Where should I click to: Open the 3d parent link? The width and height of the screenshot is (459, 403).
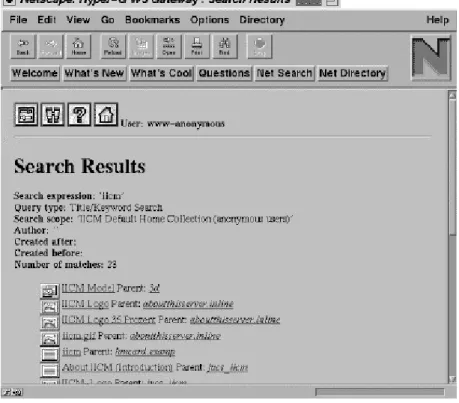pyautogui.click(x=154, y=288)
